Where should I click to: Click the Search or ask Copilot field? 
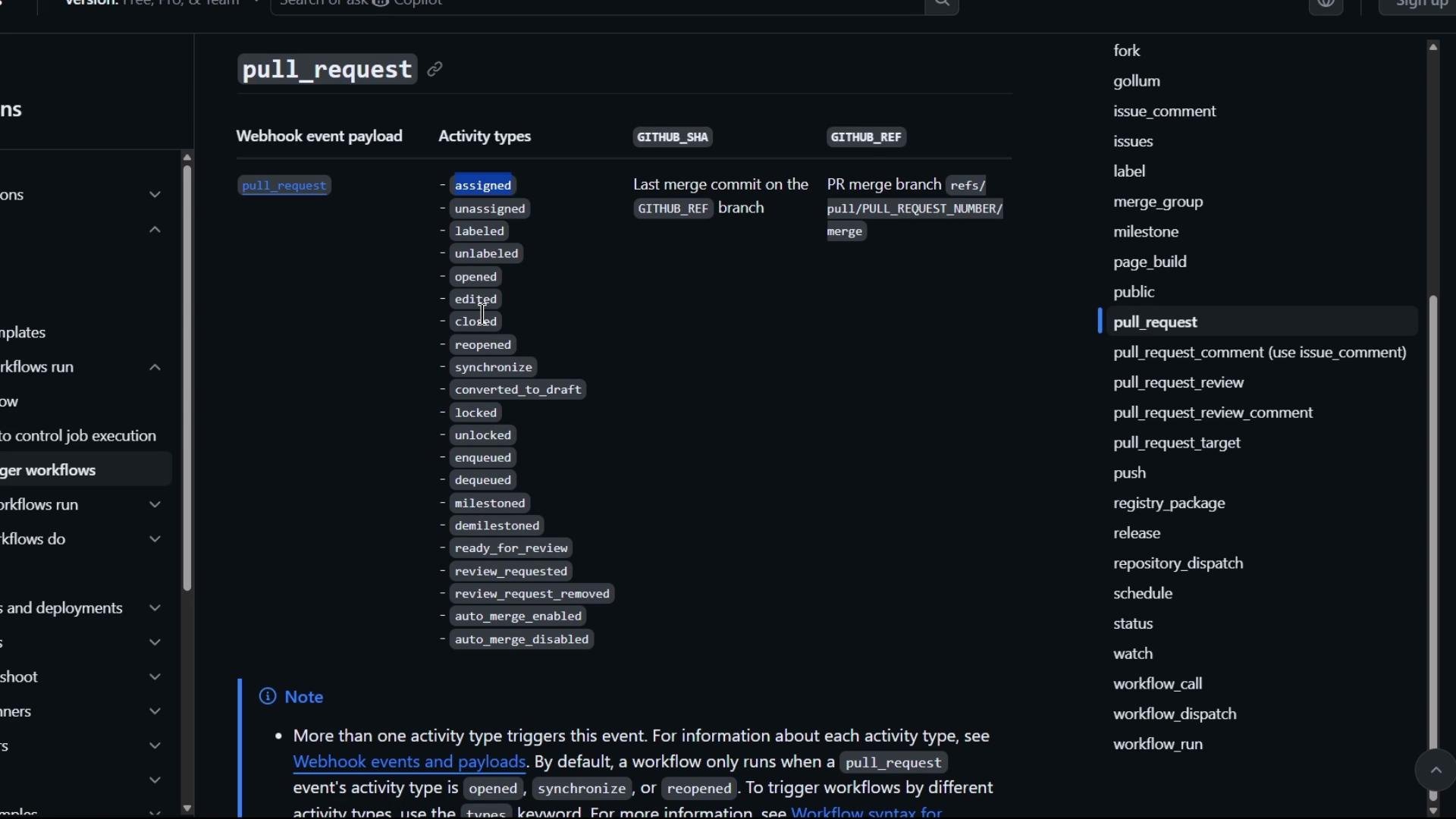click(598, 5)
